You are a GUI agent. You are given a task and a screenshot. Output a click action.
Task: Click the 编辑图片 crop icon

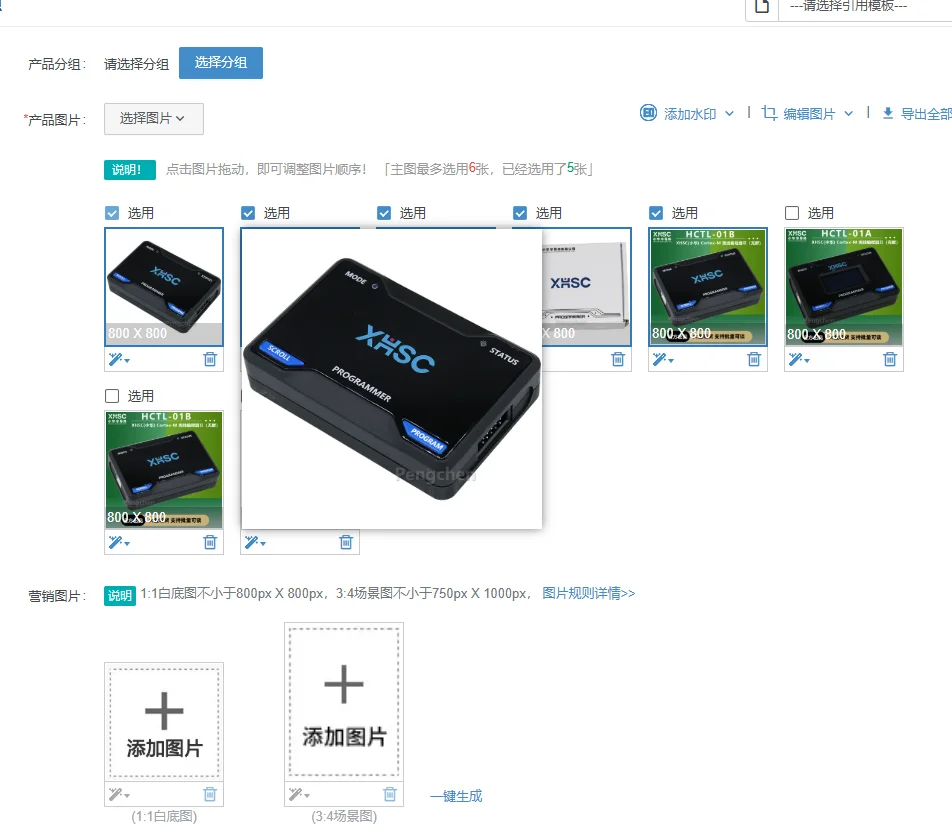[x=769, y=113]
